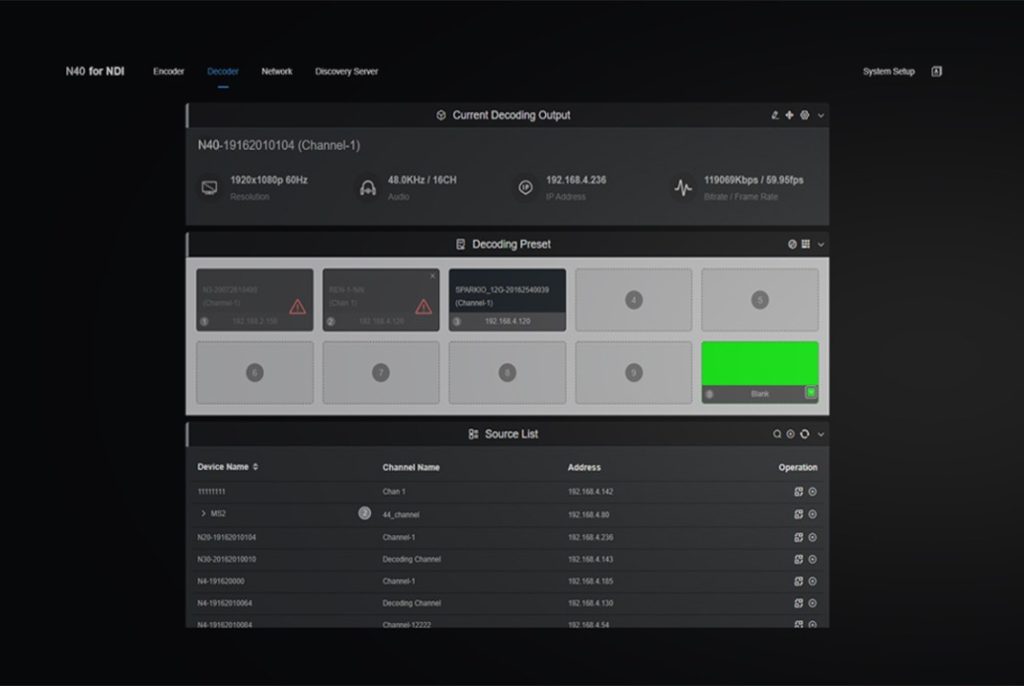Click the user icon next to System Setup
This screenshot has width=1024, height=686.
click(x=937, y=72)
